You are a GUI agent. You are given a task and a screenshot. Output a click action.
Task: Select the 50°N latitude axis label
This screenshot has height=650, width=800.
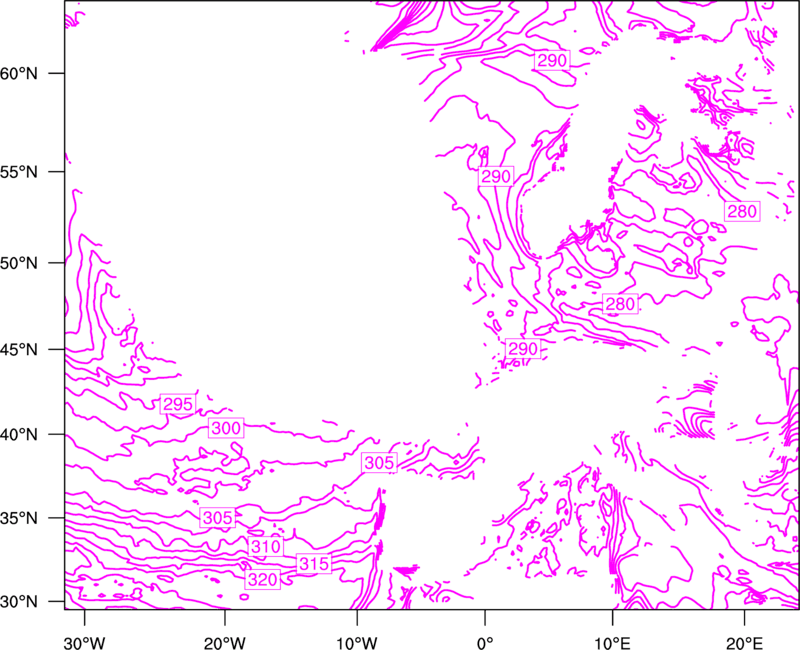point(19,263)
